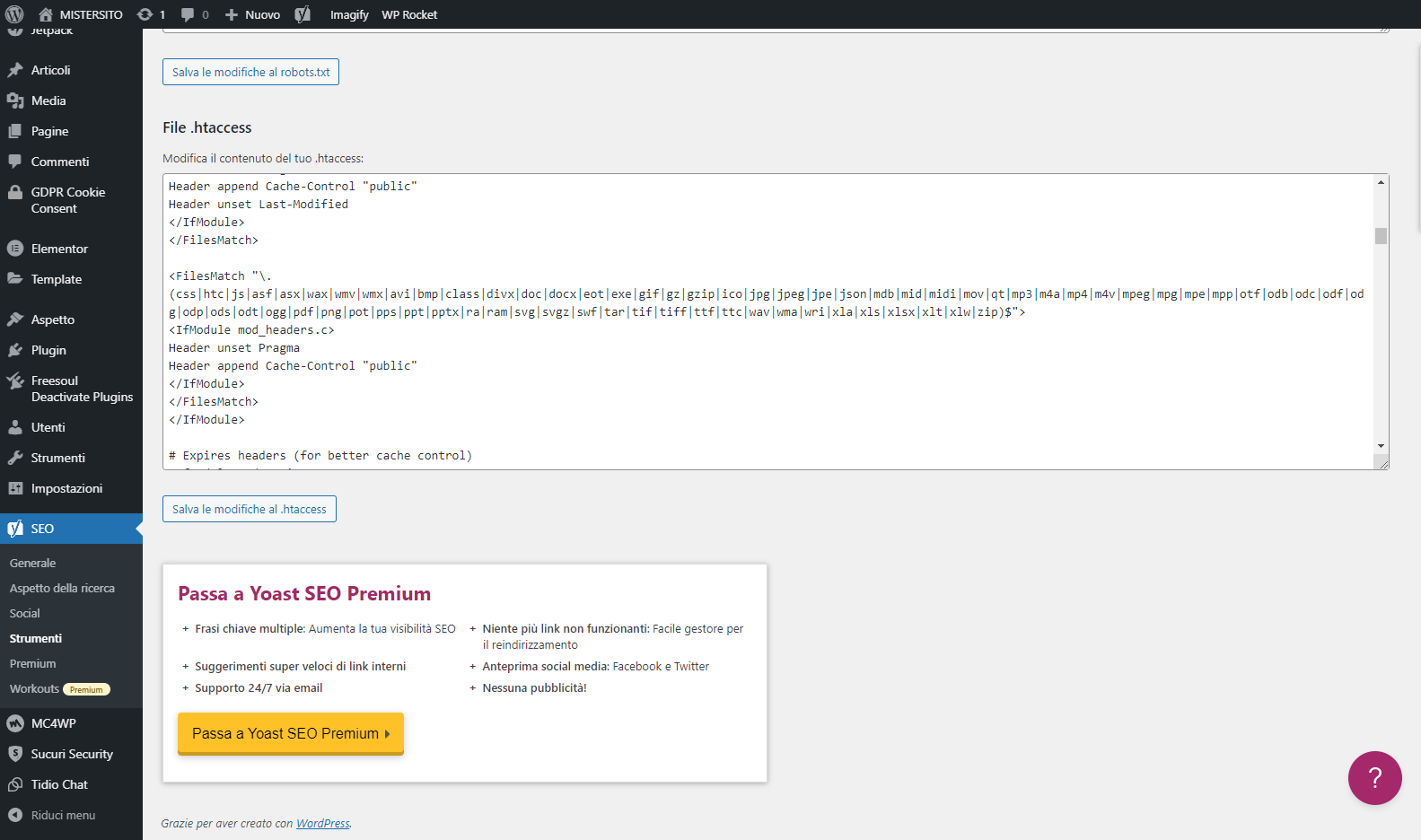Click 'Header unset Last-Modified' line
This screenshot has height=840, width=1421.
259,205
